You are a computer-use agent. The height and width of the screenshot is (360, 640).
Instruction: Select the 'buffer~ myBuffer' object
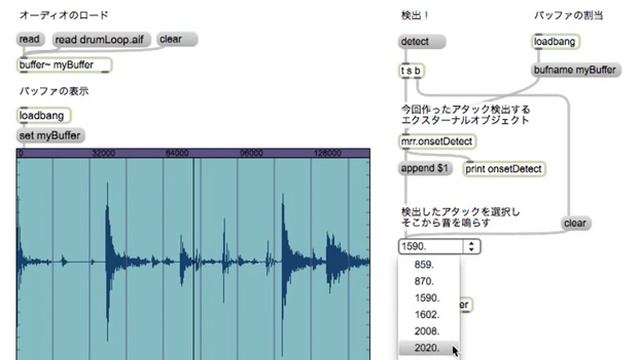pos(64,65)
